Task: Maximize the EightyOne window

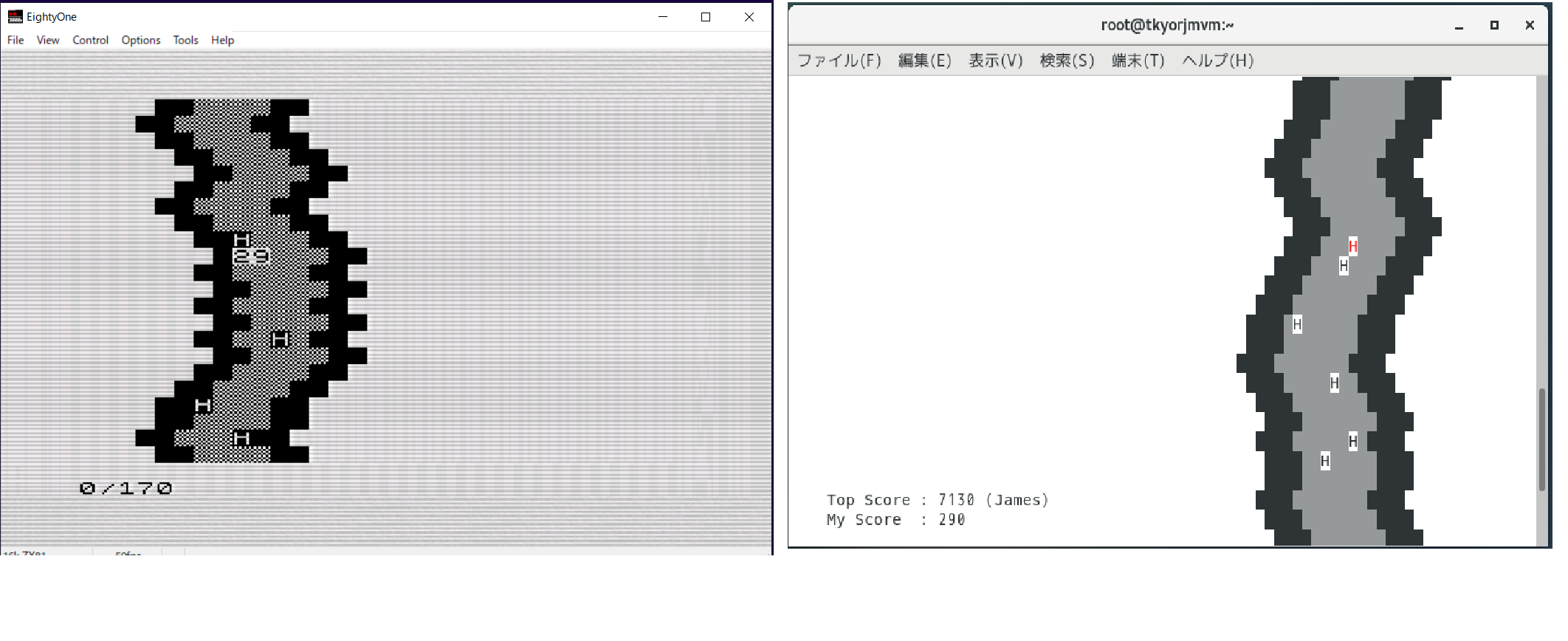Action: 706,16
